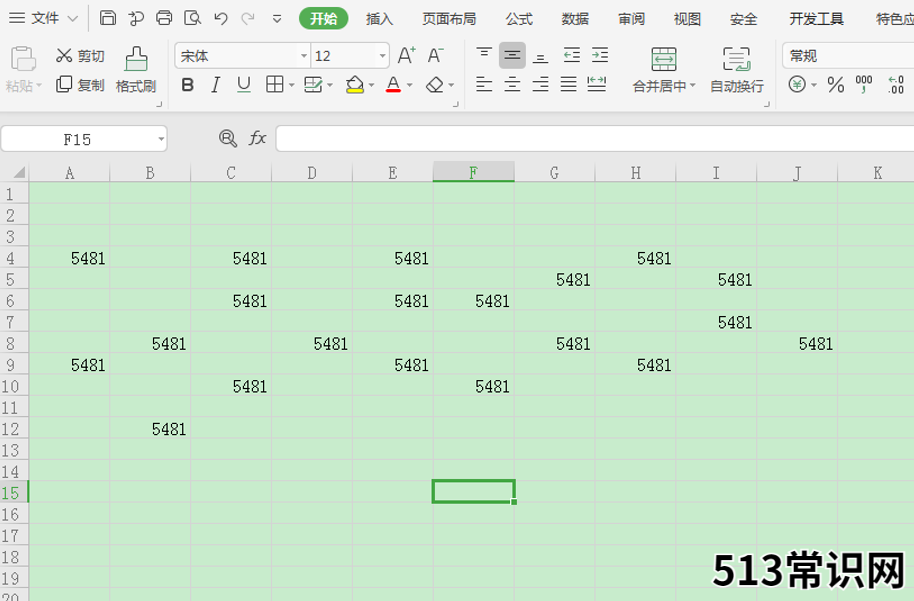Viewport: 914px width, 601px height.
Task: Open Print Preview icon
Action: click(192, 18)
